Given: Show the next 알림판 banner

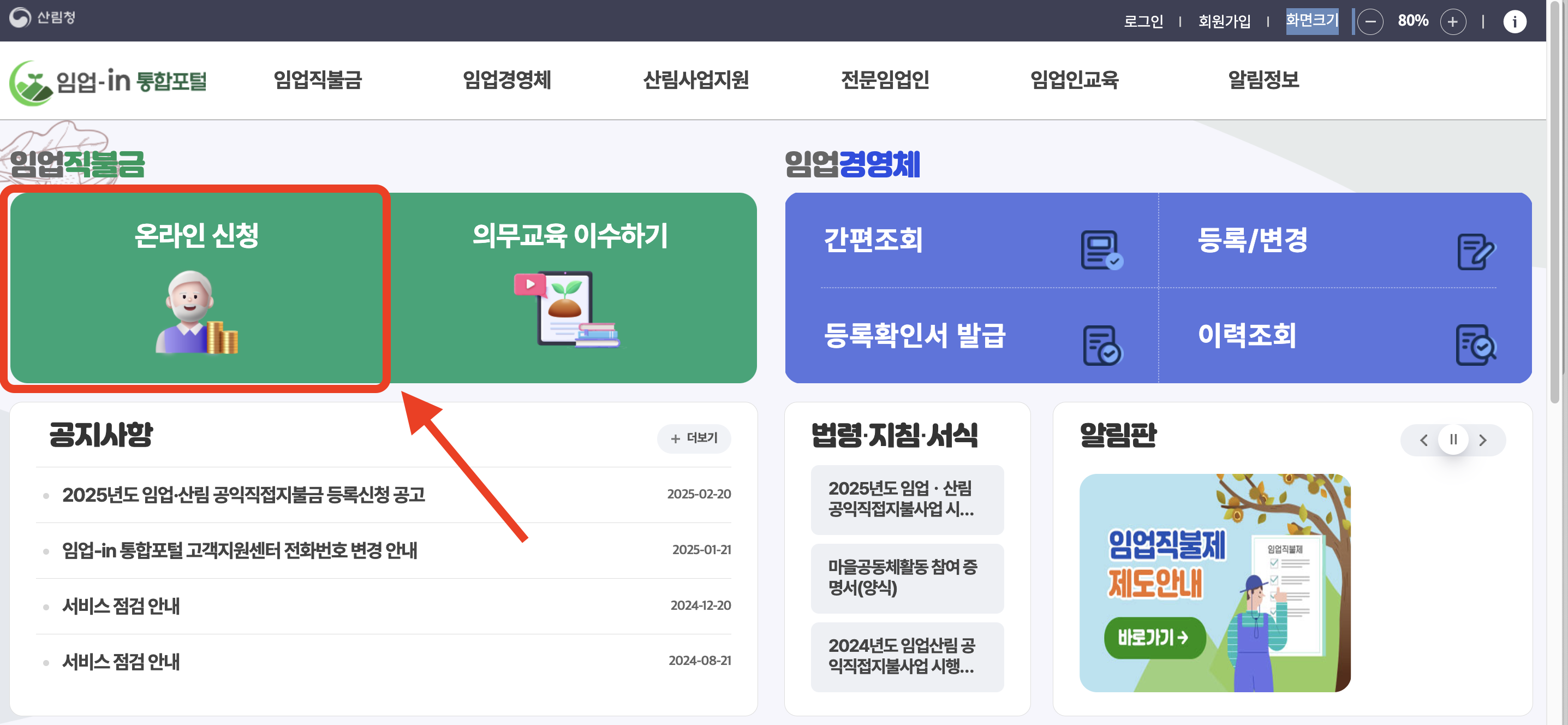Looking at the screenshot, I should tap(1483, 439).
